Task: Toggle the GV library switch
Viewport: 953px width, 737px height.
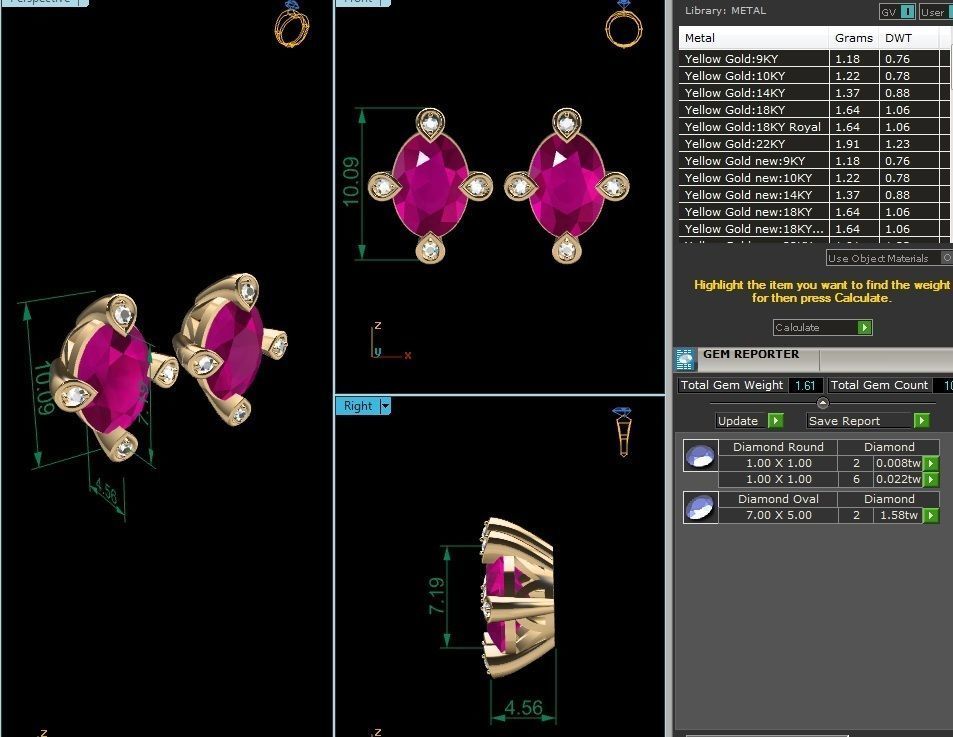Action: (897, 12)
